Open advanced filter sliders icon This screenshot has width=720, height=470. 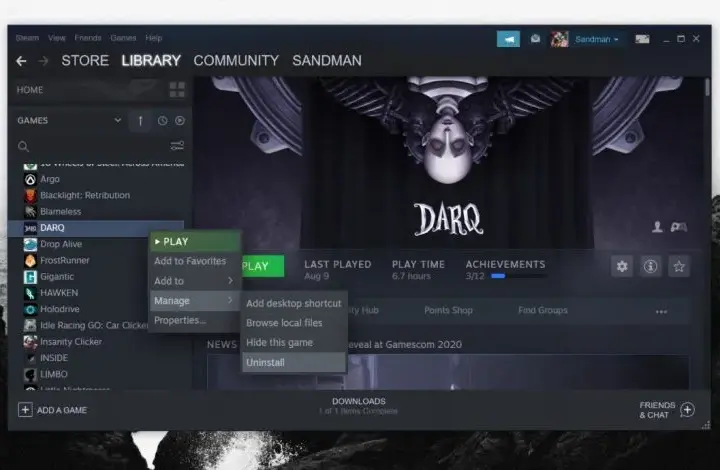coord(177,146)
